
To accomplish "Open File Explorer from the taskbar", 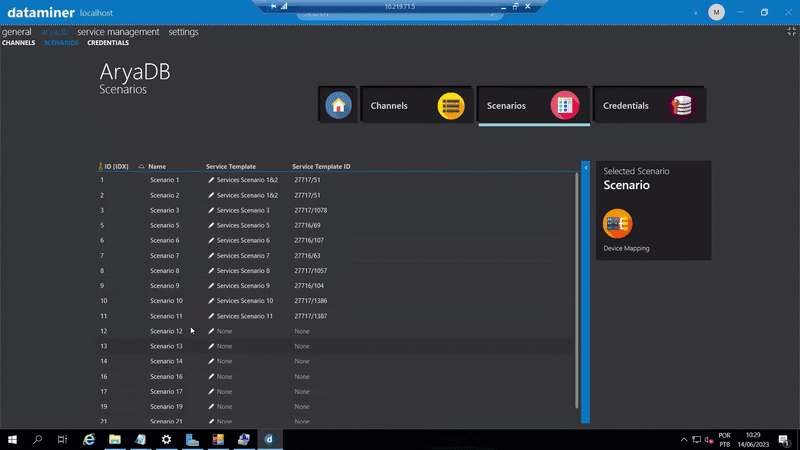I will 115,439.
